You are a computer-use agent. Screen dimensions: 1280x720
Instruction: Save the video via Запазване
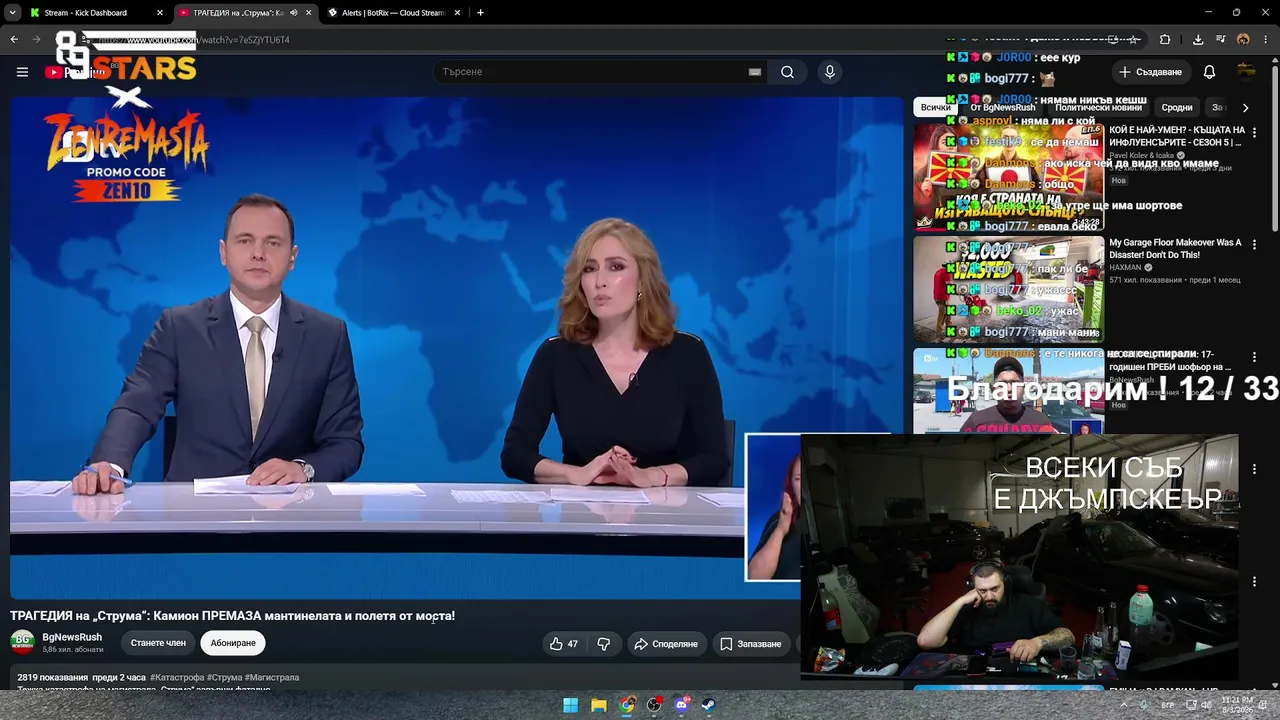[751, 644]
